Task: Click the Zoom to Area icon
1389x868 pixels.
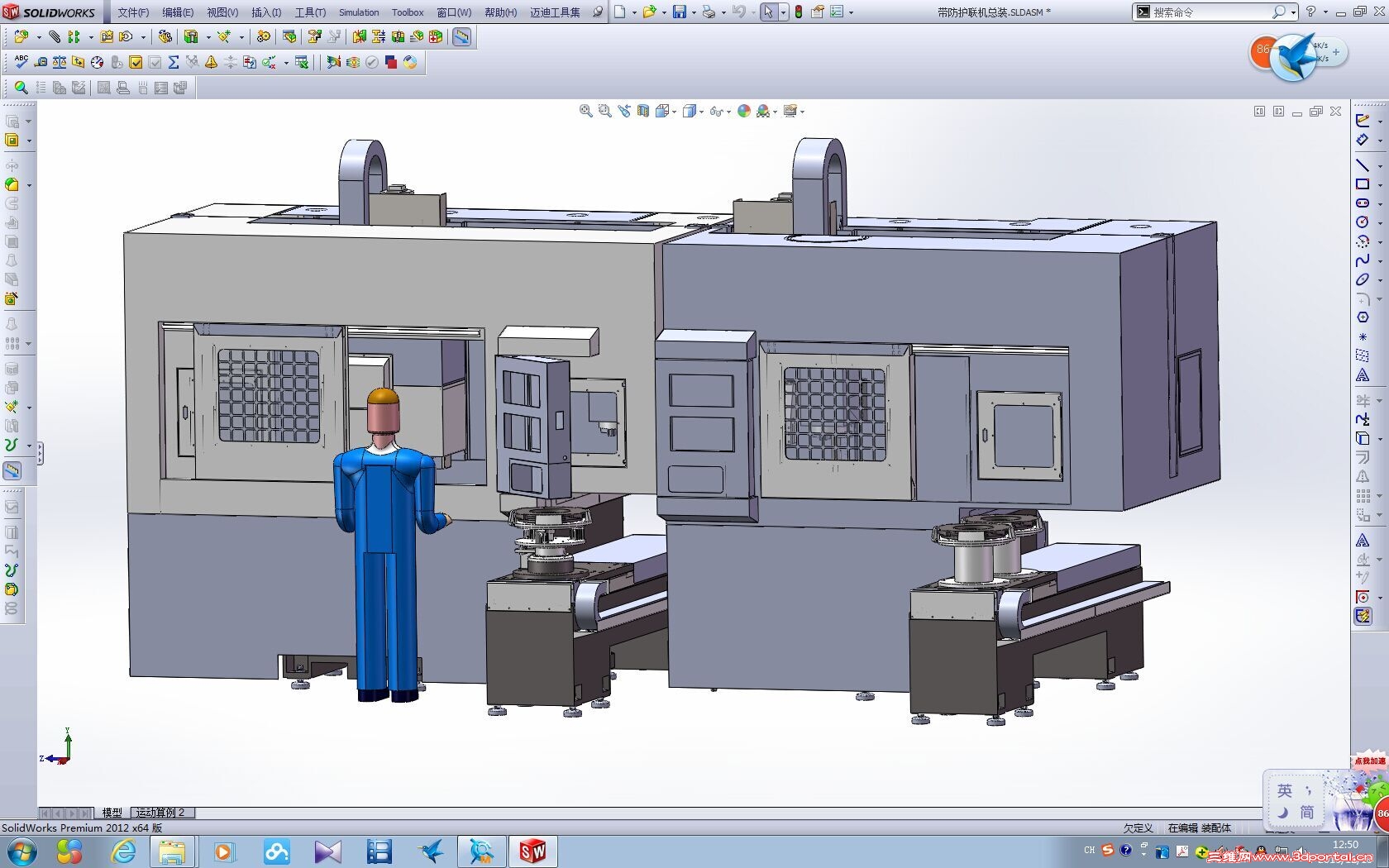Action: click(x=605, y=111)
